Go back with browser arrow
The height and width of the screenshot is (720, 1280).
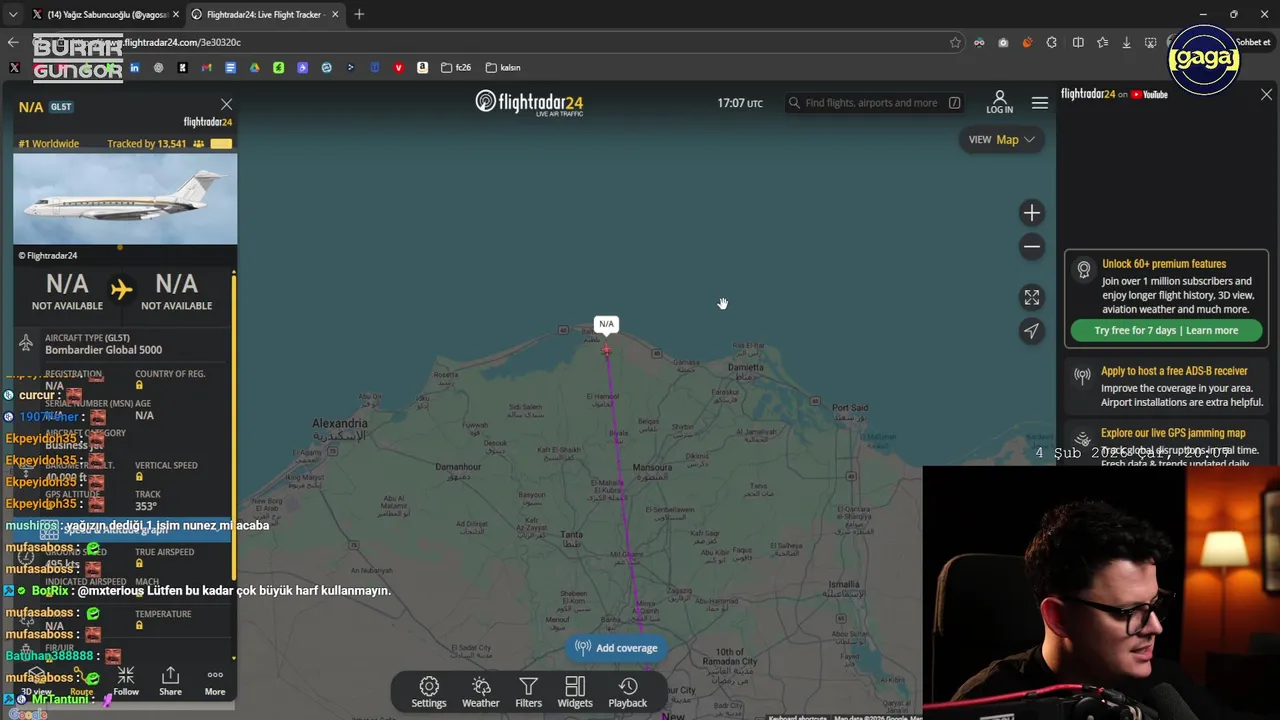13,42
